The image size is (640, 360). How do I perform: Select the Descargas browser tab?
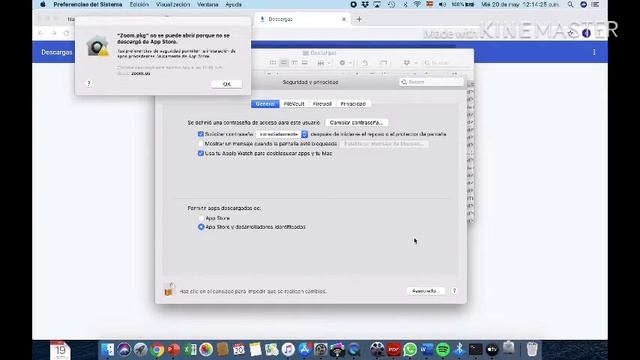pos(302,19)
